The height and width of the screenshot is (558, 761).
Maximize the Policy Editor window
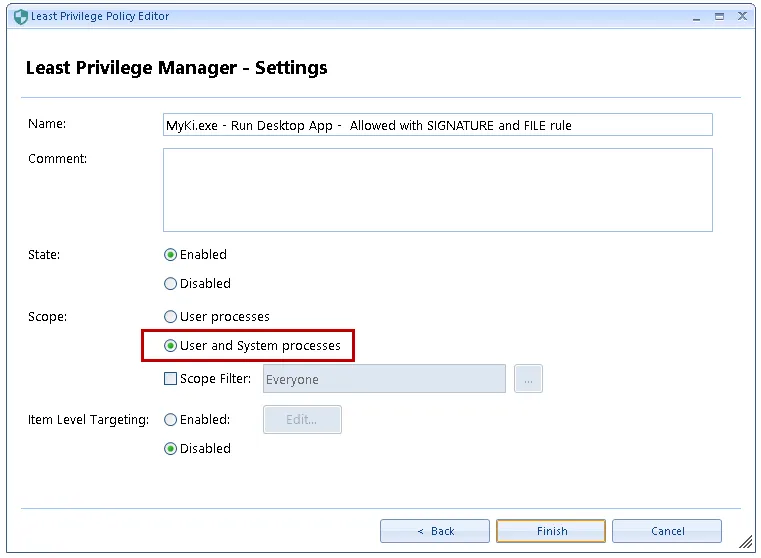click(719, 16)
